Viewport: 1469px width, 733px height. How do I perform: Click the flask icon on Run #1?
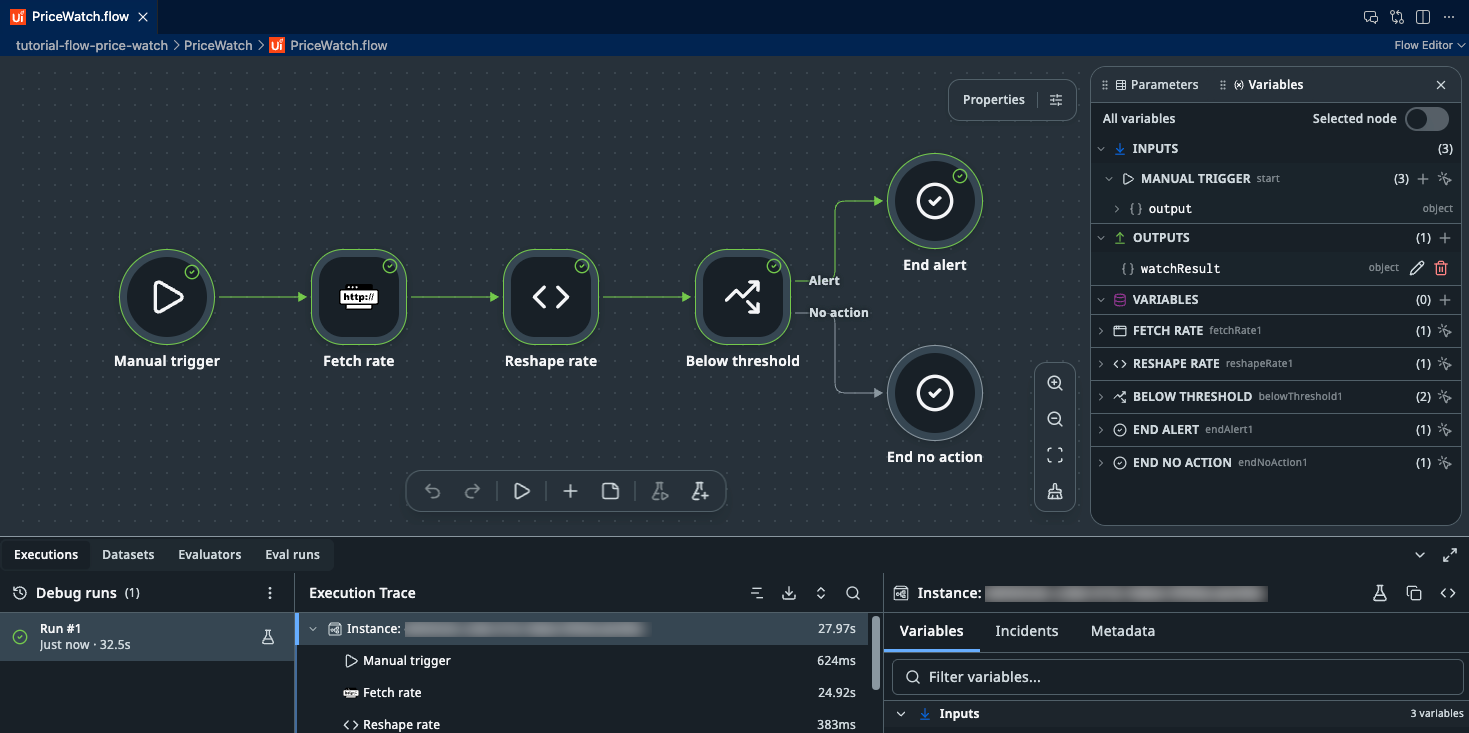[268, 636]
